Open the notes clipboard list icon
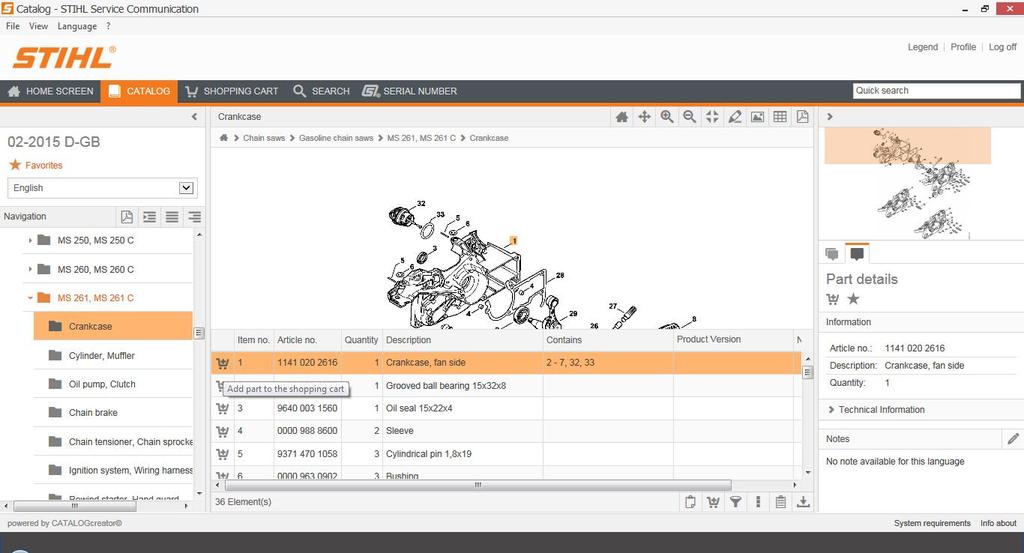Viewport: 1024px width, 553px height. (x=780, y=502)
